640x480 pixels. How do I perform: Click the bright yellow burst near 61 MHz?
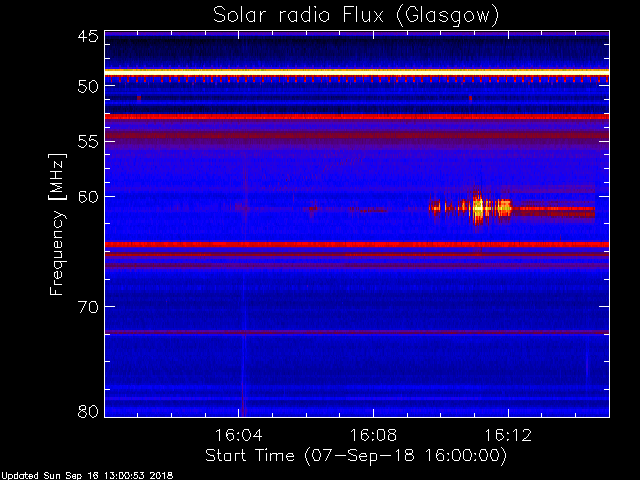pyautogui.click(x=478, y=208)
